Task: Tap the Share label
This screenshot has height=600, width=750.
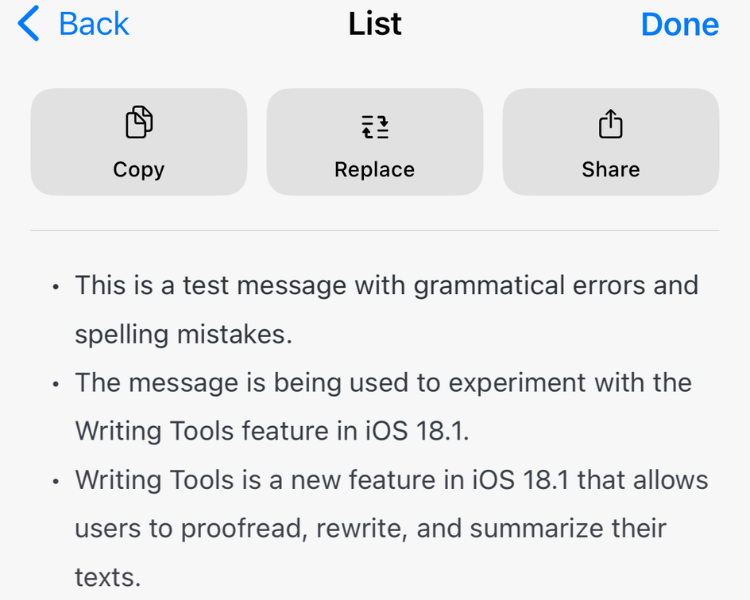Action: coord(610,170)
